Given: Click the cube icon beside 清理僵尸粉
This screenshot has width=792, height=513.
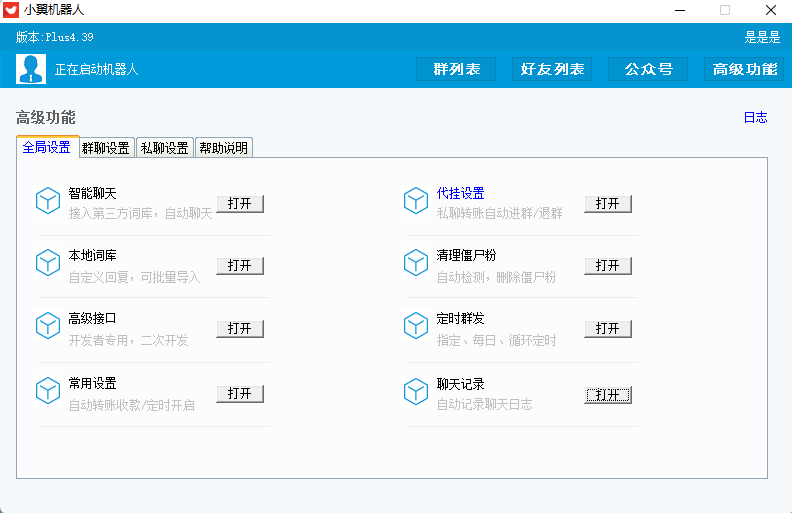Looking at the screenshot, I should [x=416, y=263].
